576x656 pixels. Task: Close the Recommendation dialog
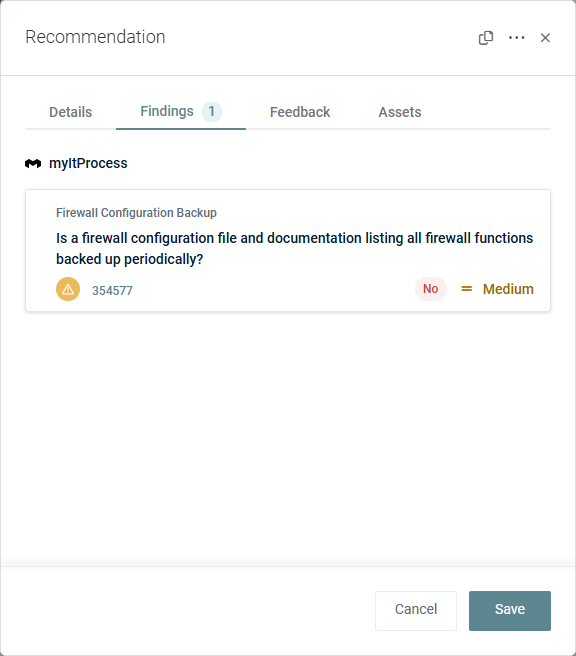point(545,38)
